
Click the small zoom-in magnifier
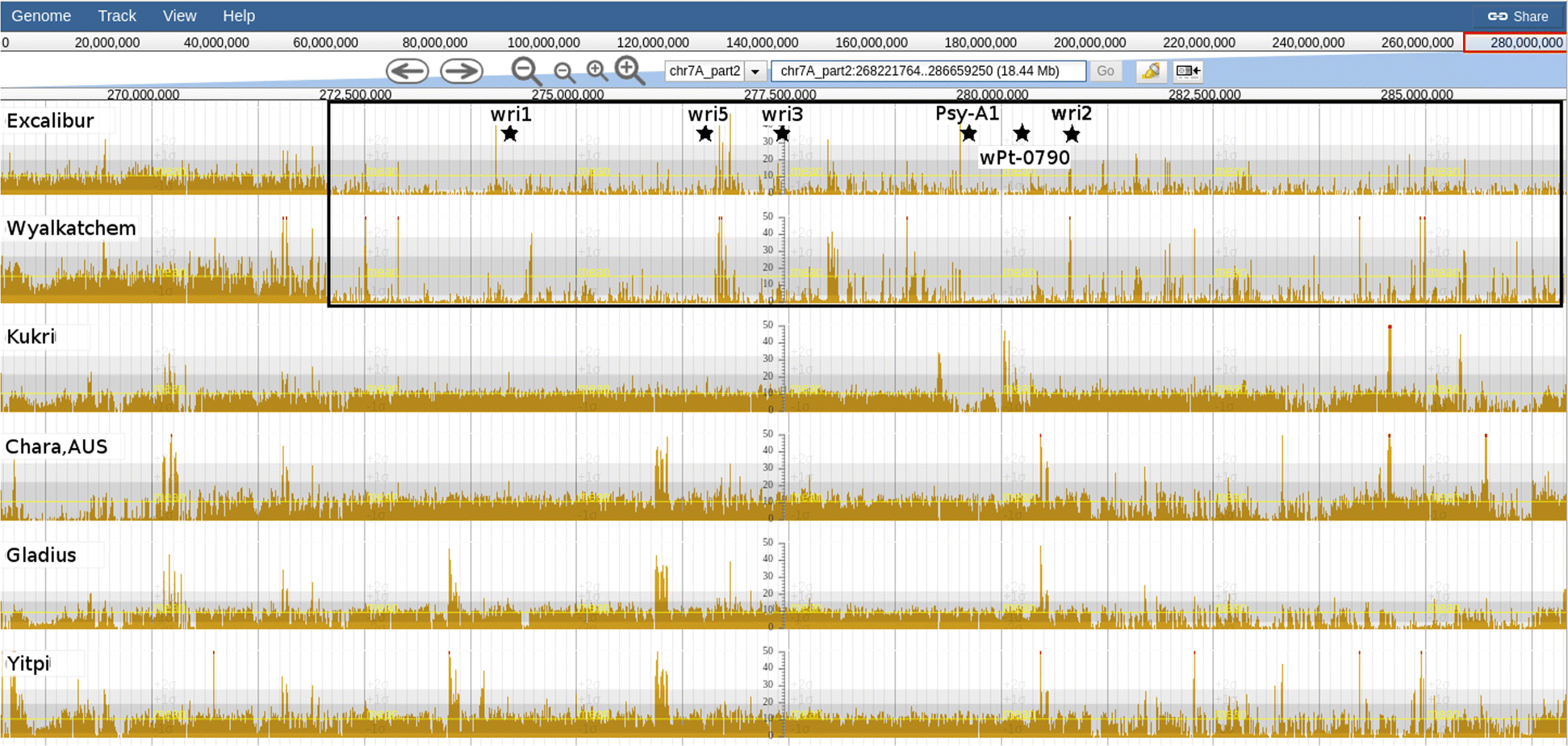(x=597, y=71)
